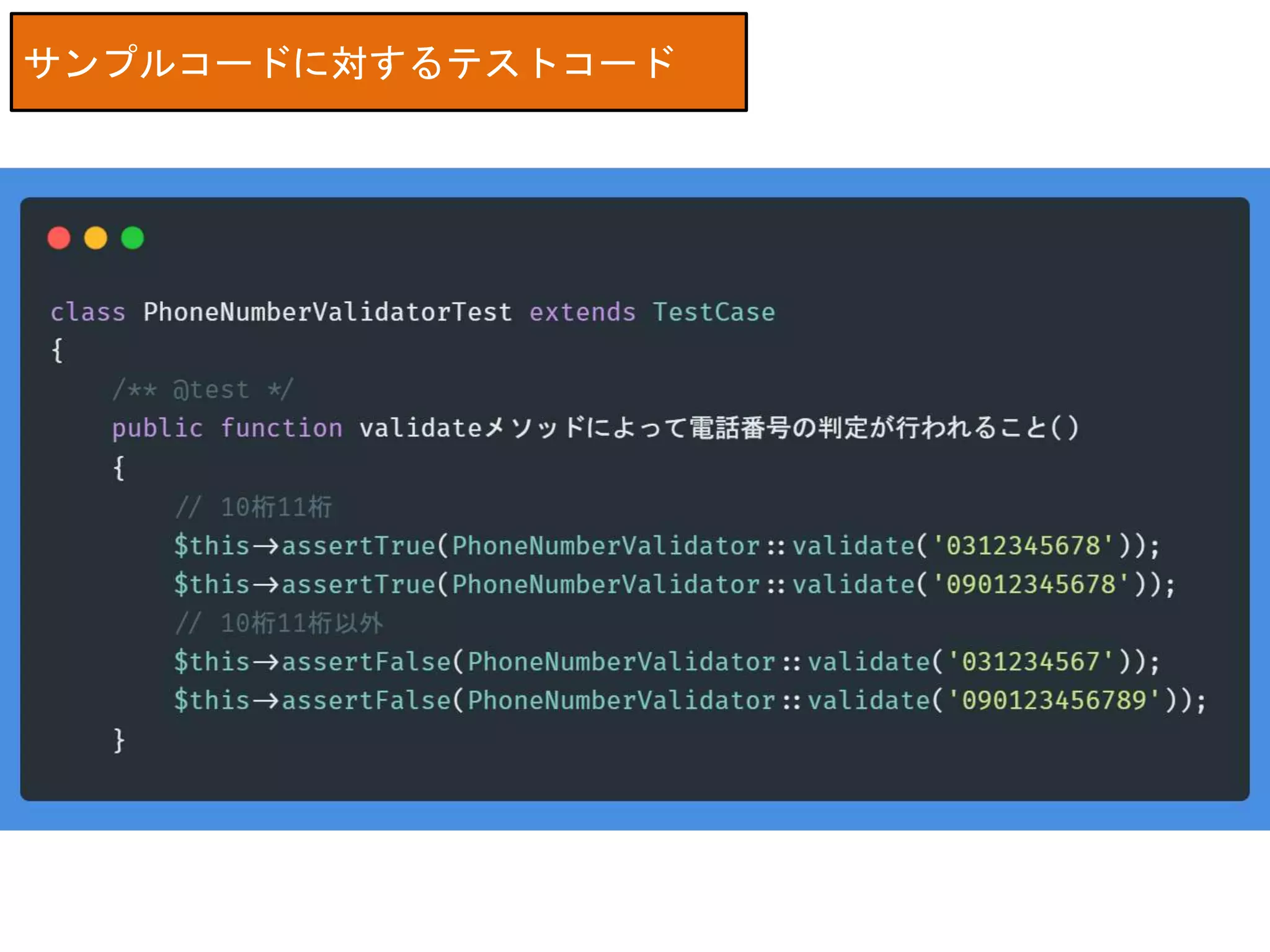Click the string '031234567' in first assertFalse
Viewport: 1270px width, 952px height.
tap(1031, 661)
